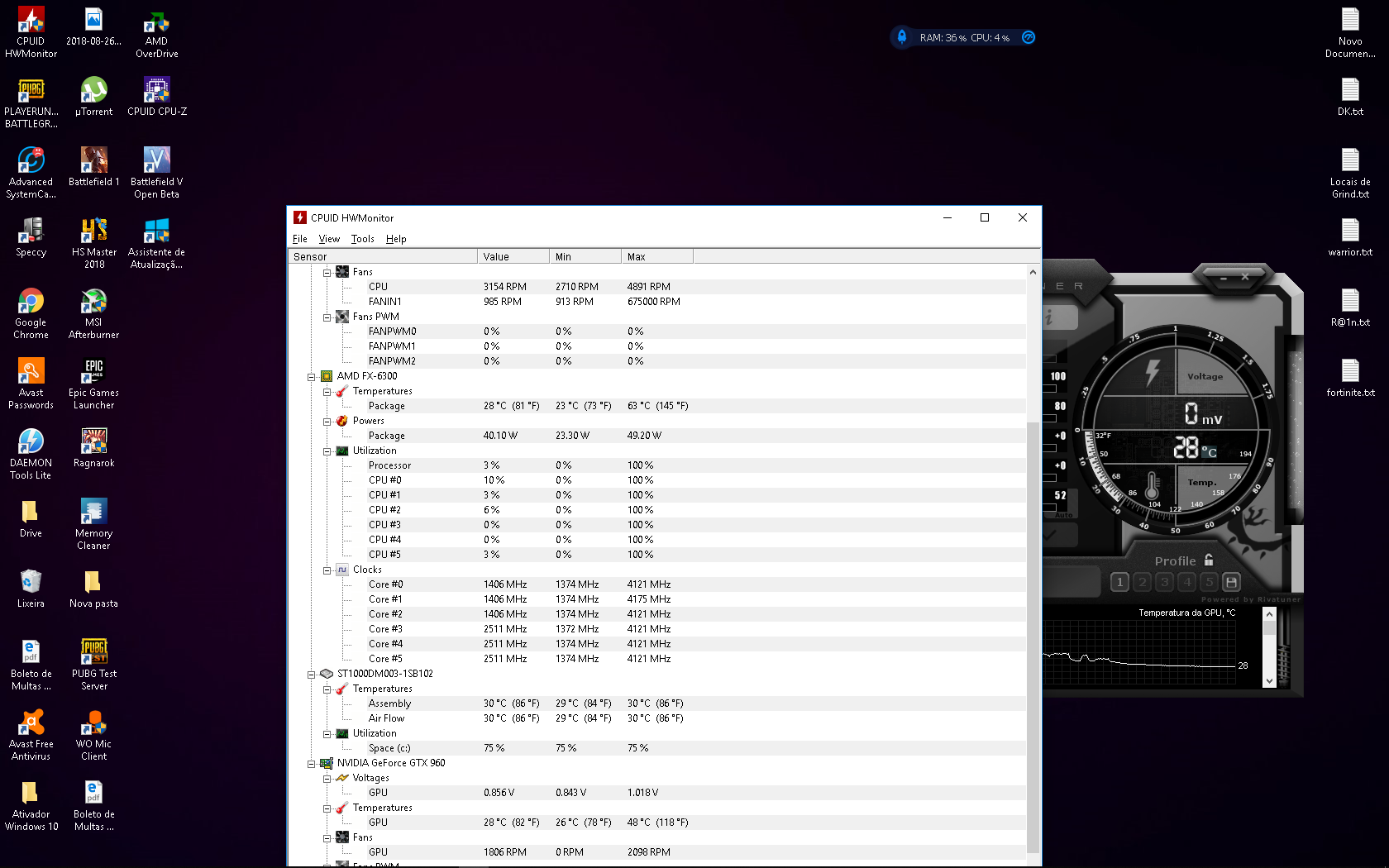This screenshot has height=868, width=1389.
Task: Open CPUID CPU-Z shortcut
Action: pyautogui.click(x=156, y=98)
